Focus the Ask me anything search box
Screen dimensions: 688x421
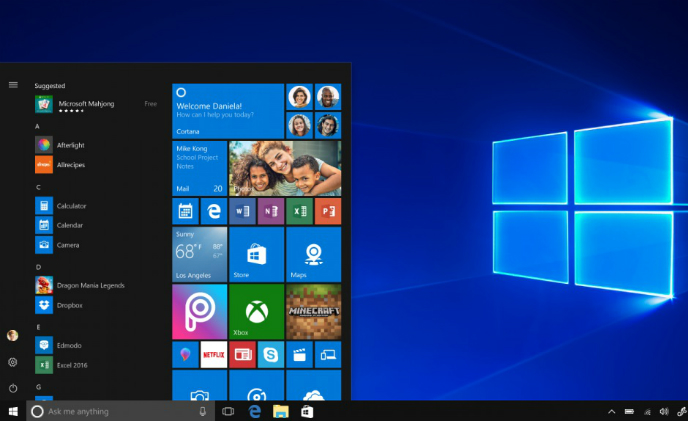[121, 411]
